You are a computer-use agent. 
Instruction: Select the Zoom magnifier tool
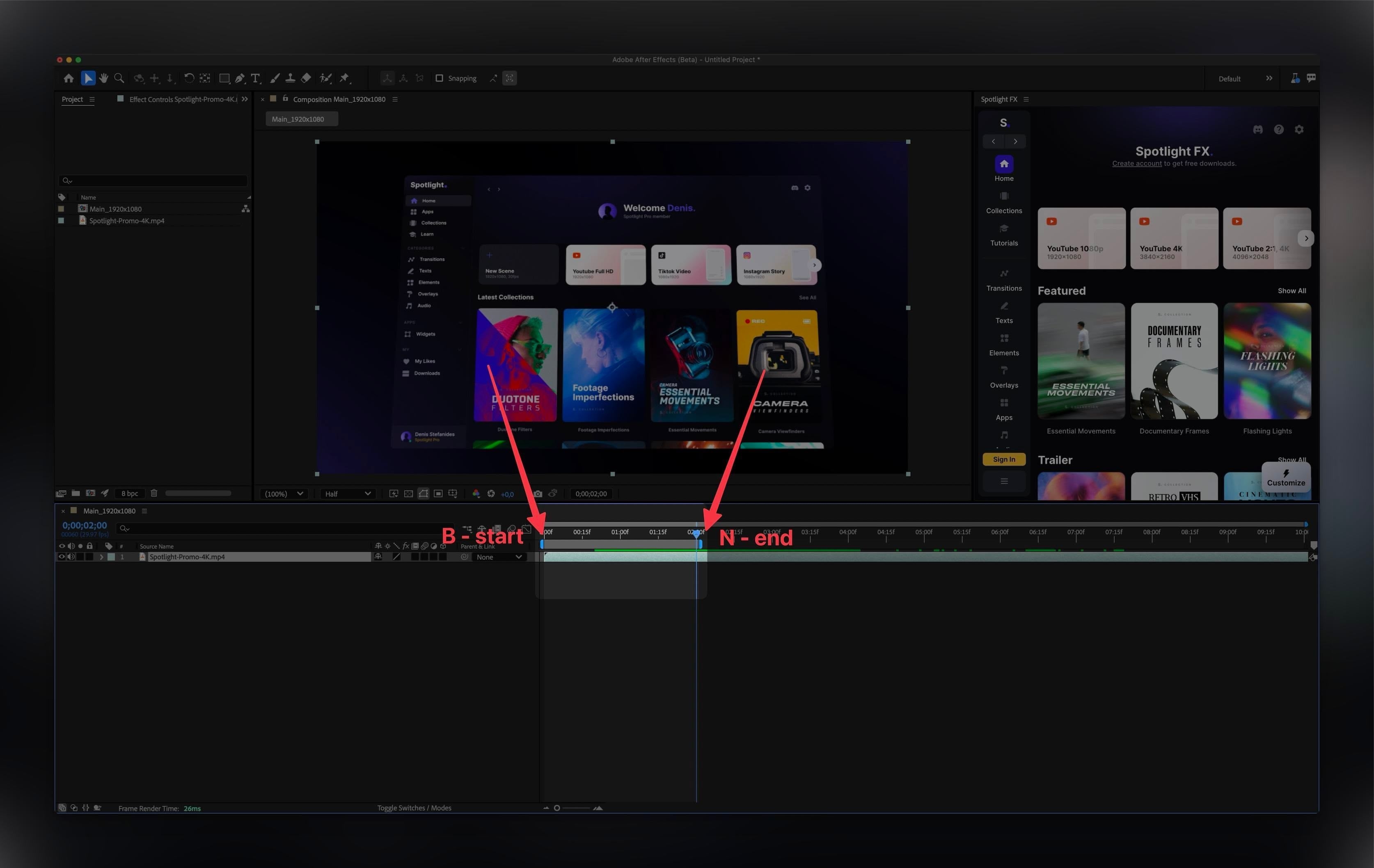click(119, 78)
